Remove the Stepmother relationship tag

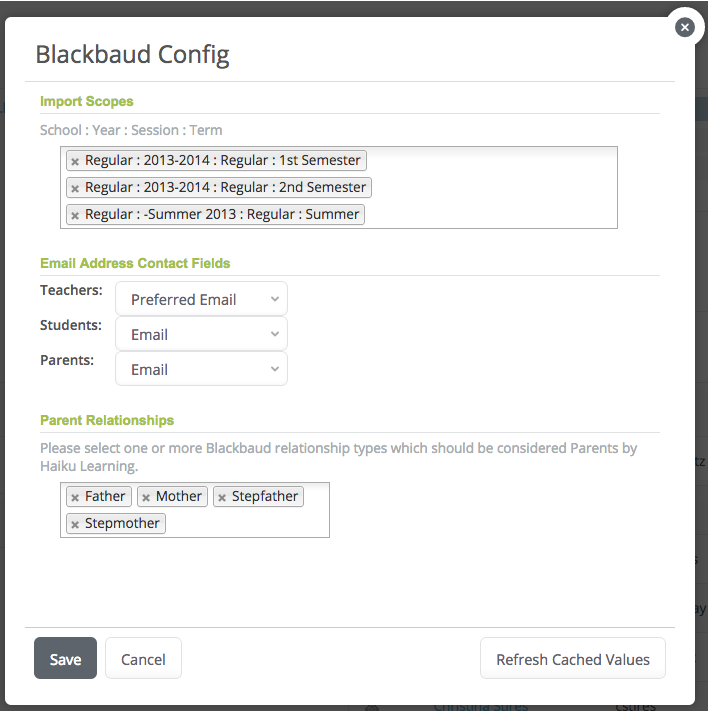click(75, 524)
